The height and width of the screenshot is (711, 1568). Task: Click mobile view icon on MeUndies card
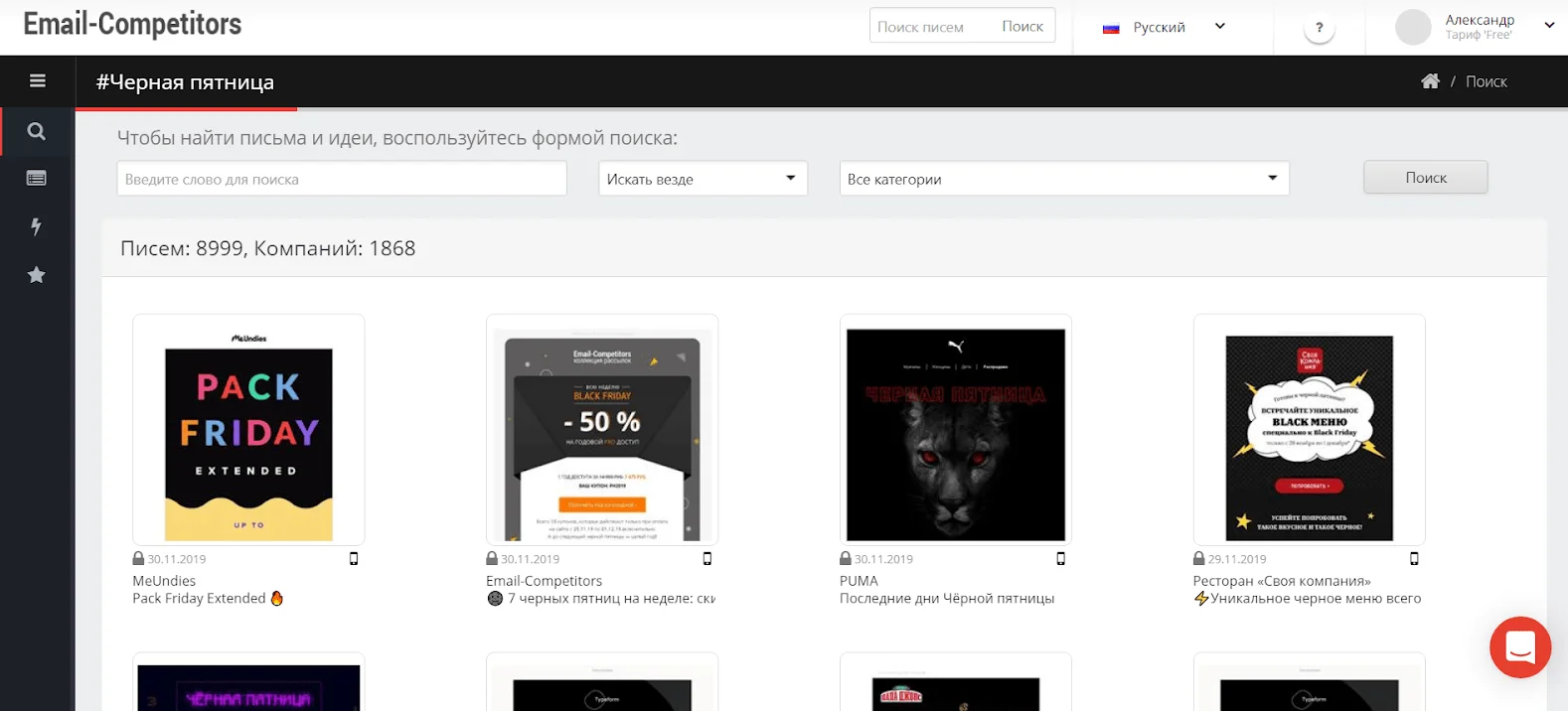(x=354, y=559)
